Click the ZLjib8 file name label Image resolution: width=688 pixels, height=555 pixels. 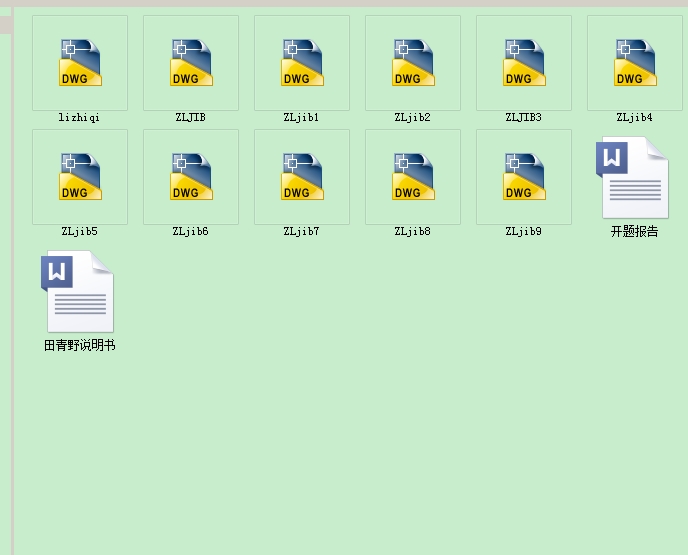click(412, 231)
